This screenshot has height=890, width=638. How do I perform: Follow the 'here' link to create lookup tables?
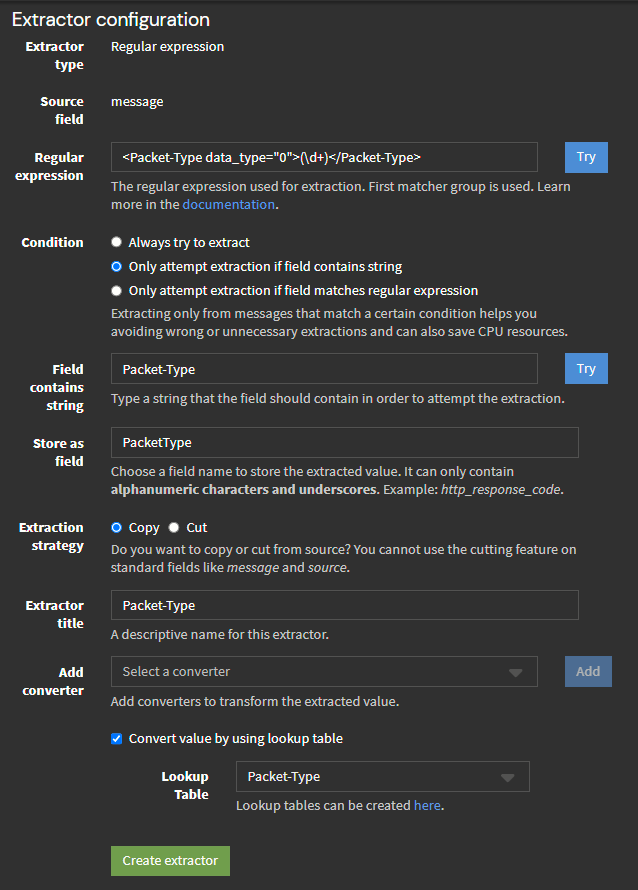[x=427, y=805]
